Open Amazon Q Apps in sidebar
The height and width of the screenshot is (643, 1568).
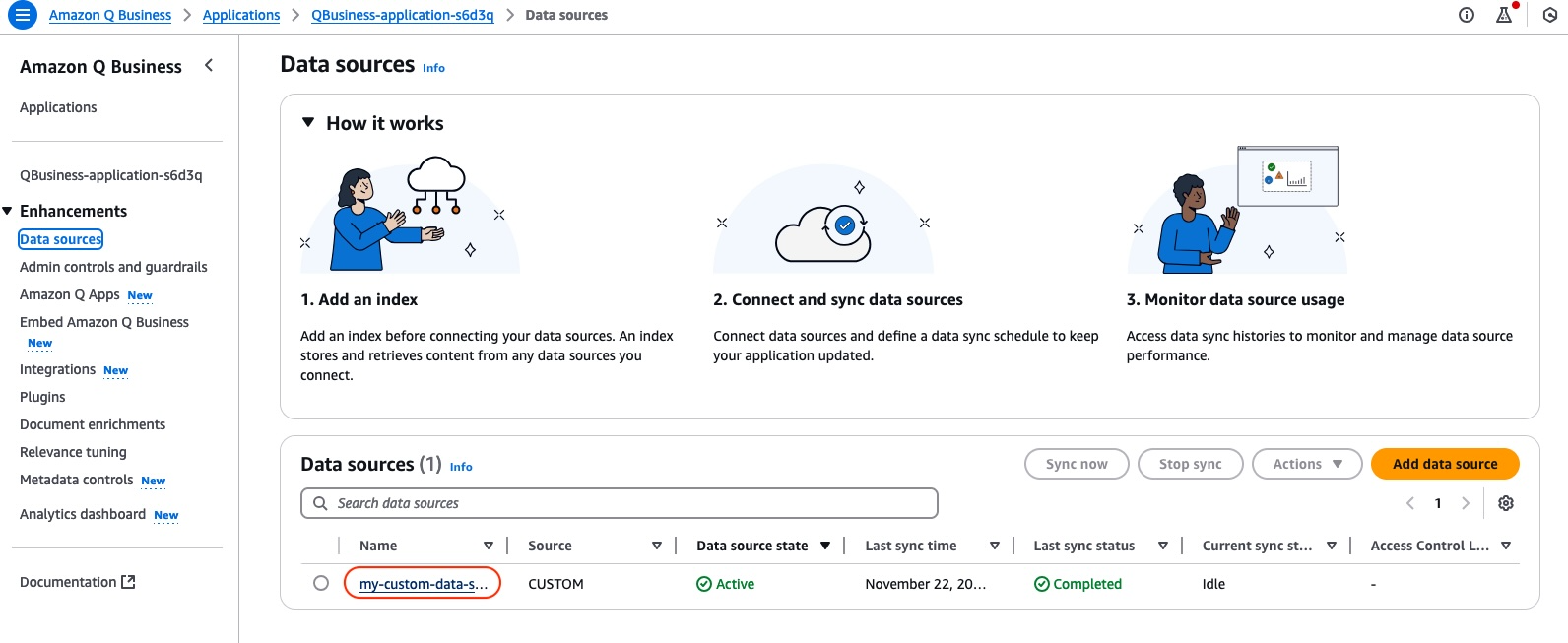[70, 294]
